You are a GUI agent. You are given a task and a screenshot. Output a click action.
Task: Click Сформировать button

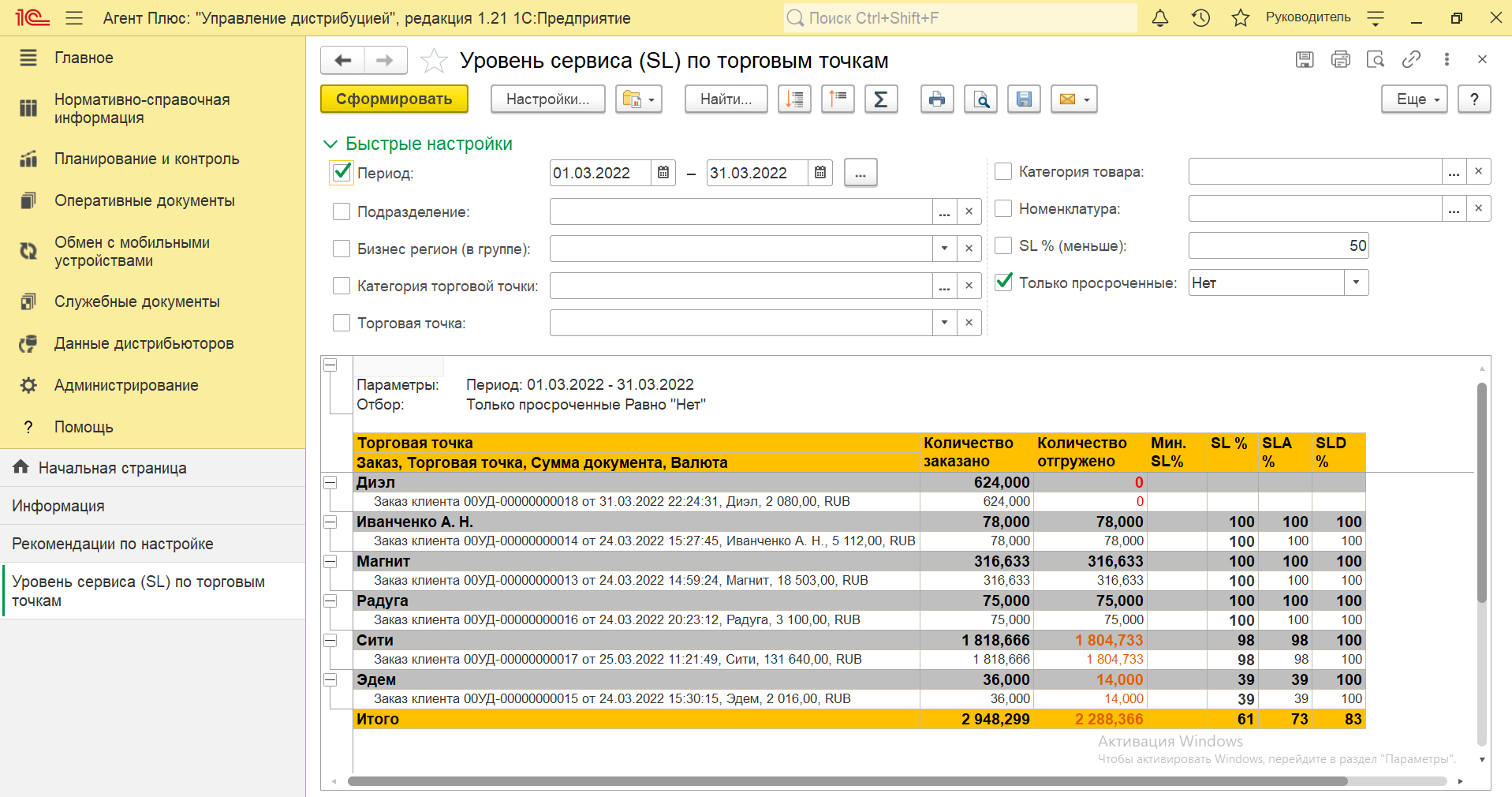click(394, 99)
